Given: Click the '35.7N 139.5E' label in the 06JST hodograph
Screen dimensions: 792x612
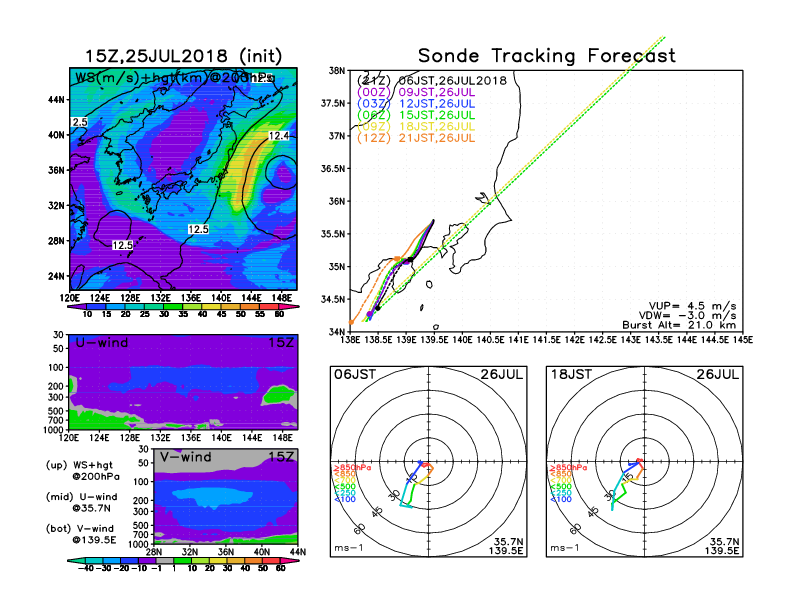Looking at the screenshot, I should [x=506, y=546].
